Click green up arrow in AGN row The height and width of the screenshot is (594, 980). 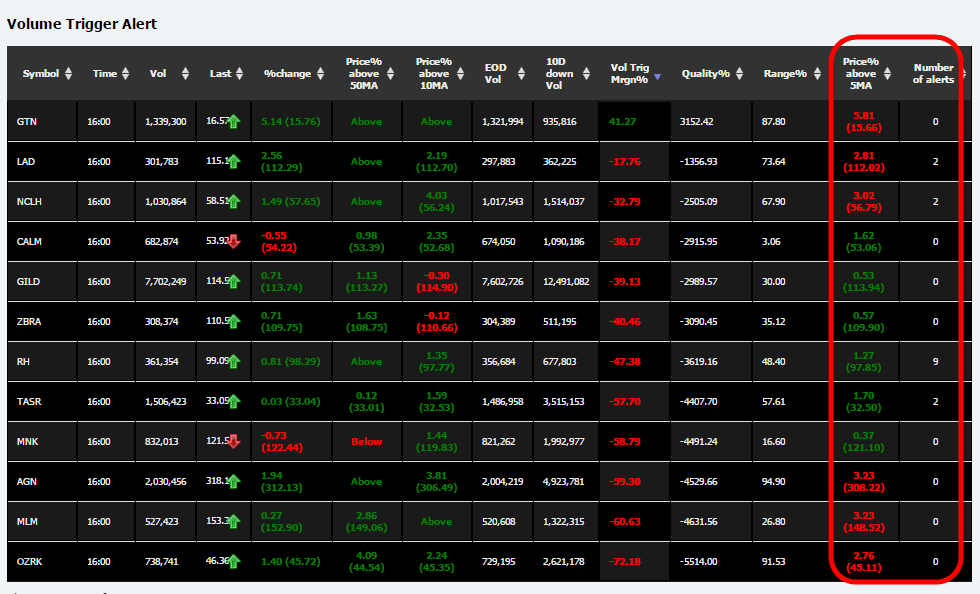(234, 481)
